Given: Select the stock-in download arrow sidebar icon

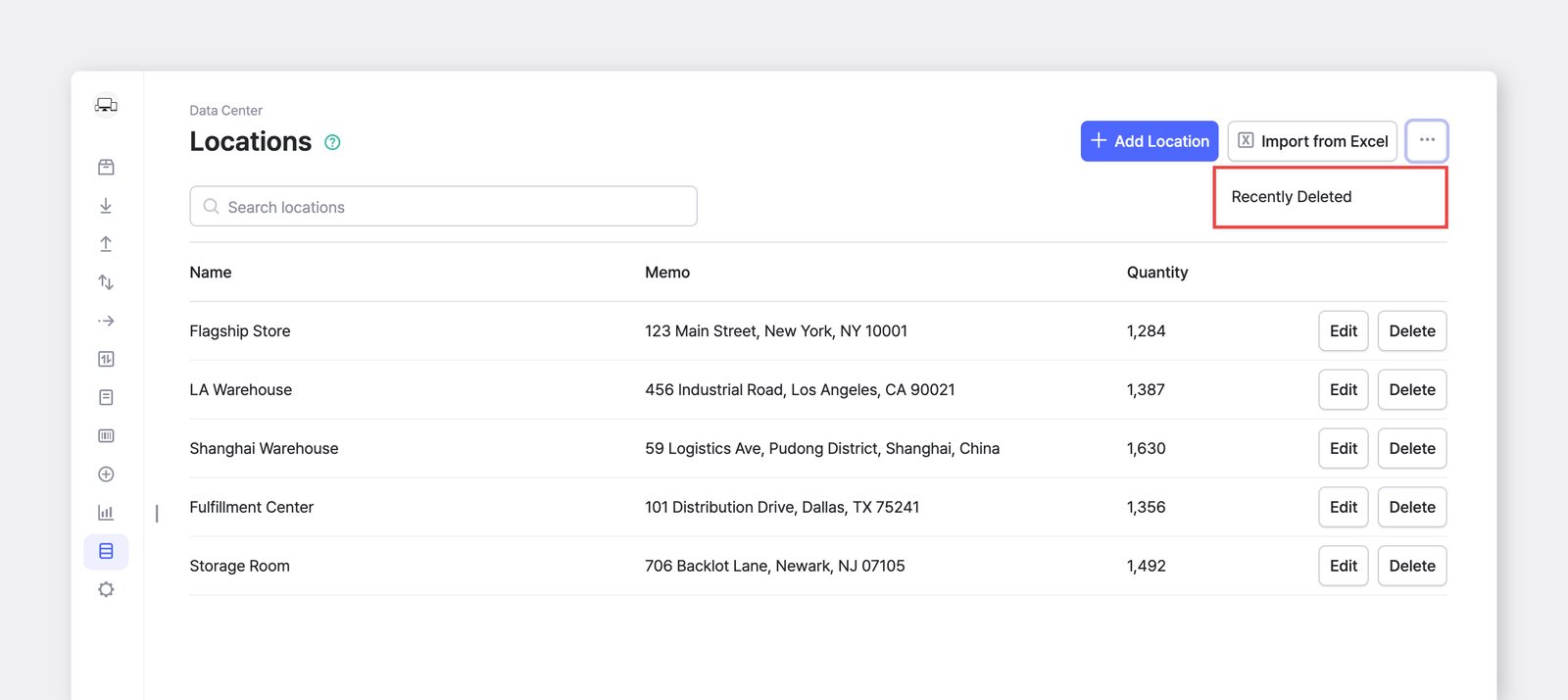Looking at the screenshot, I should [106, 206].
